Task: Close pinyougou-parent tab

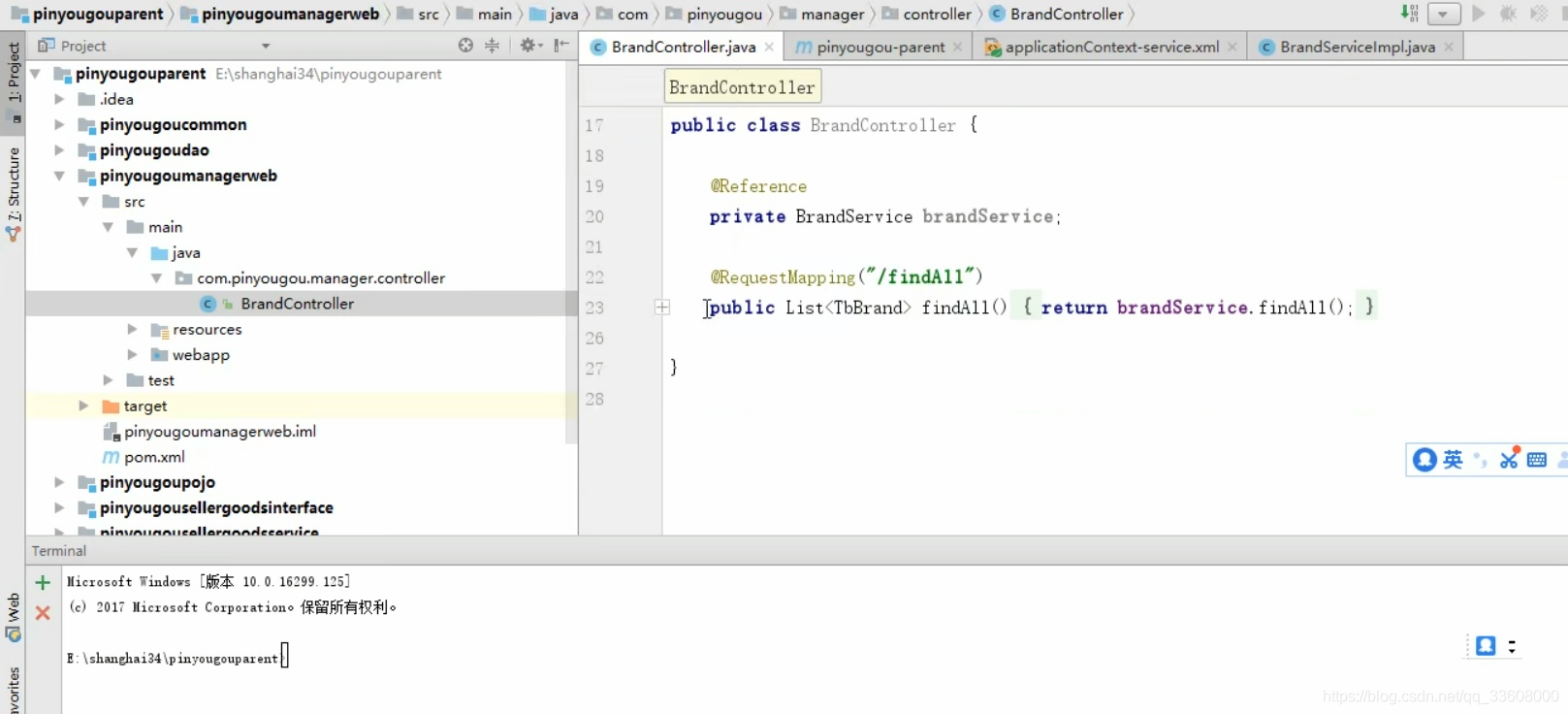Action: pos(957,47)
